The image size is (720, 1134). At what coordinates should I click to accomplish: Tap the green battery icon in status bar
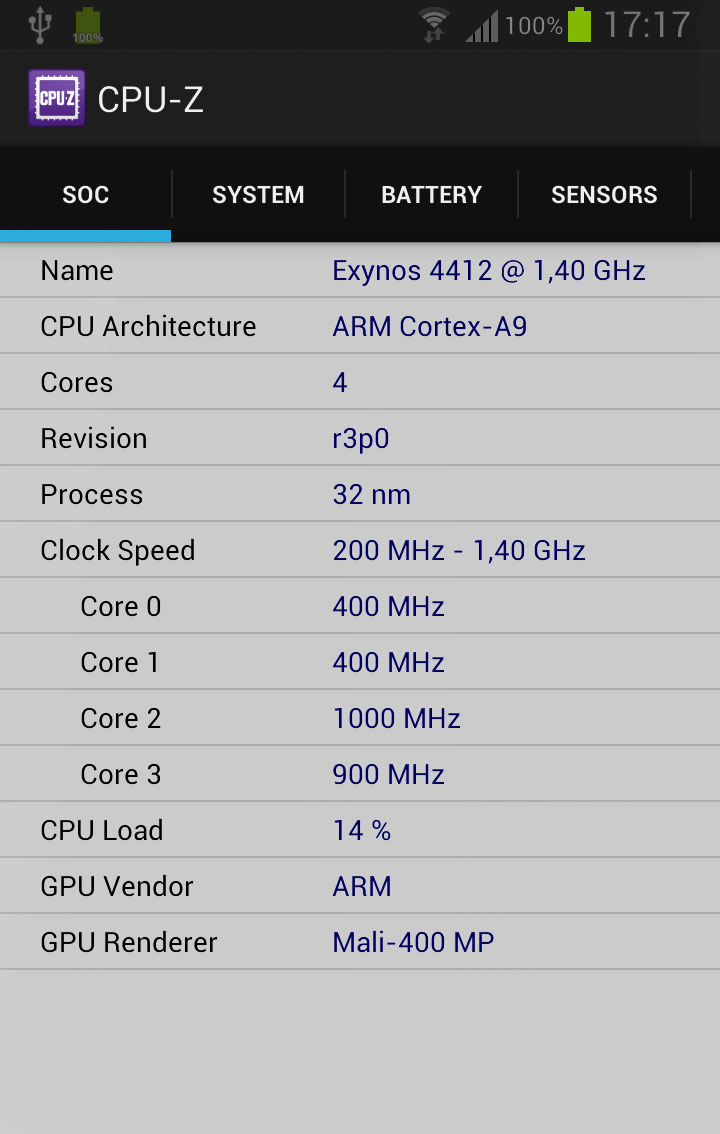tap(579, 25)
